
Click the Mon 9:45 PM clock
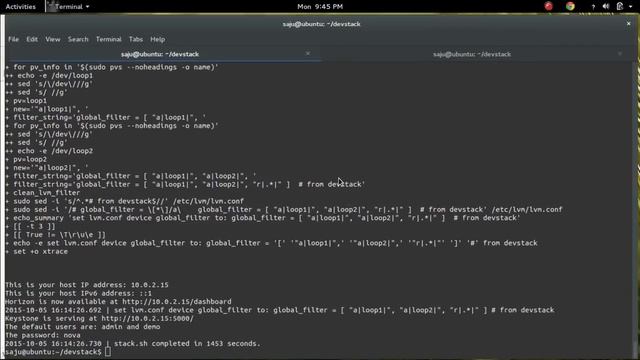[320, 7]
